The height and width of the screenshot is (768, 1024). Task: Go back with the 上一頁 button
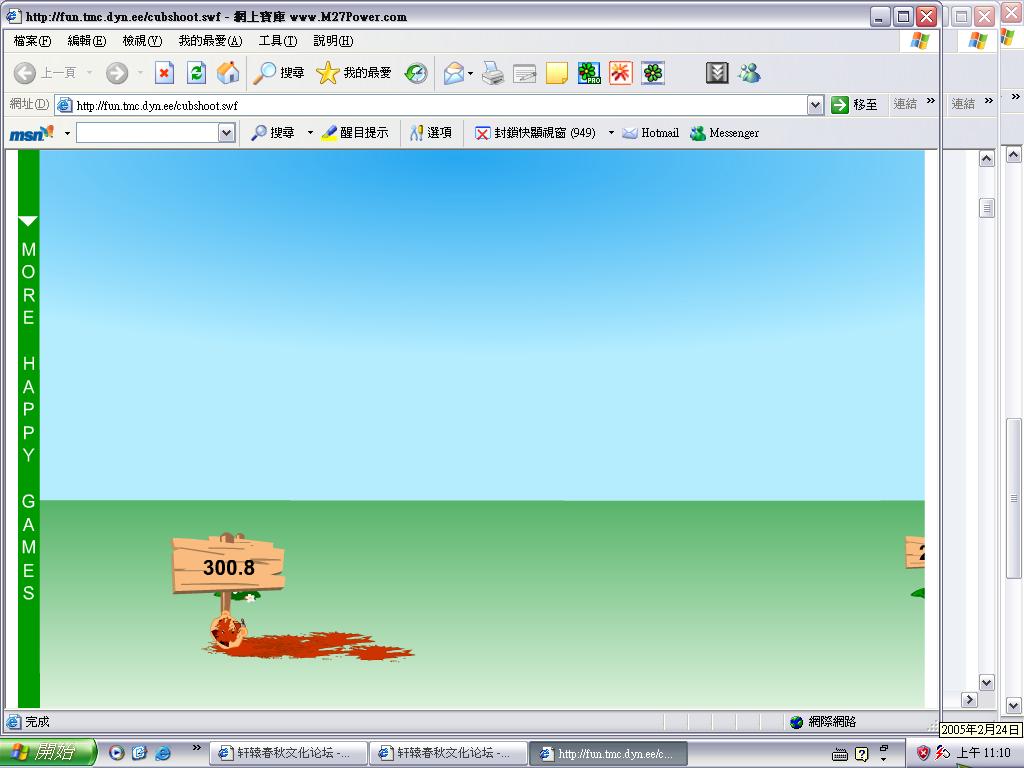45,72
